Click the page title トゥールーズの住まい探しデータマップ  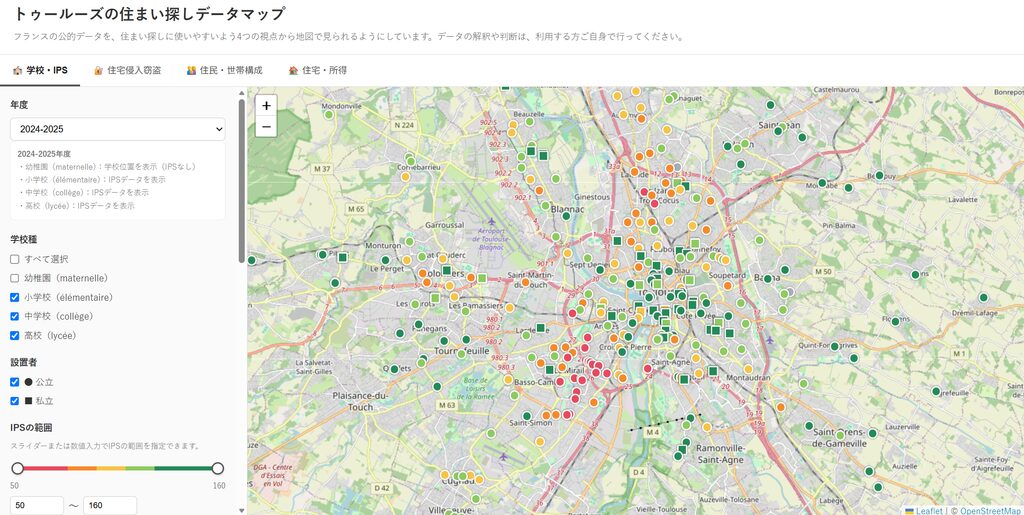150,14
